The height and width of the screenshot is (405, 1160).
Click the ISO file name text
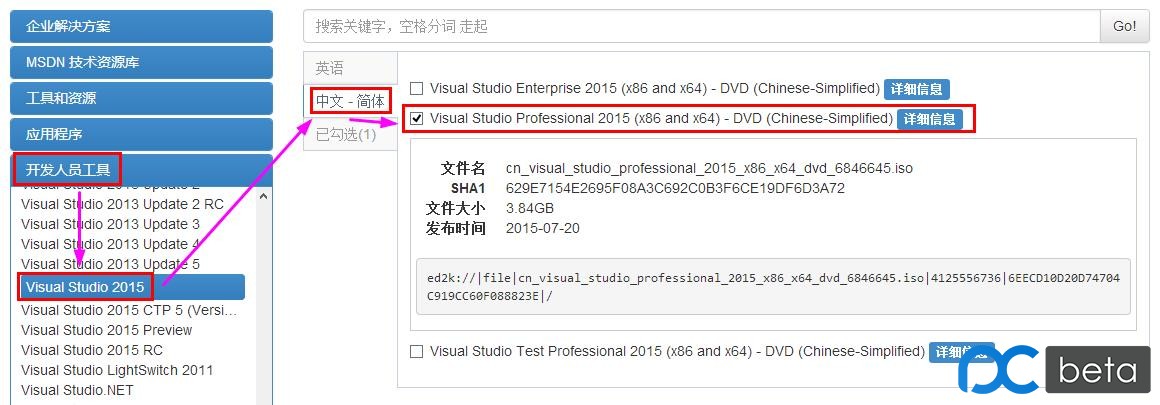click(709, 169)
